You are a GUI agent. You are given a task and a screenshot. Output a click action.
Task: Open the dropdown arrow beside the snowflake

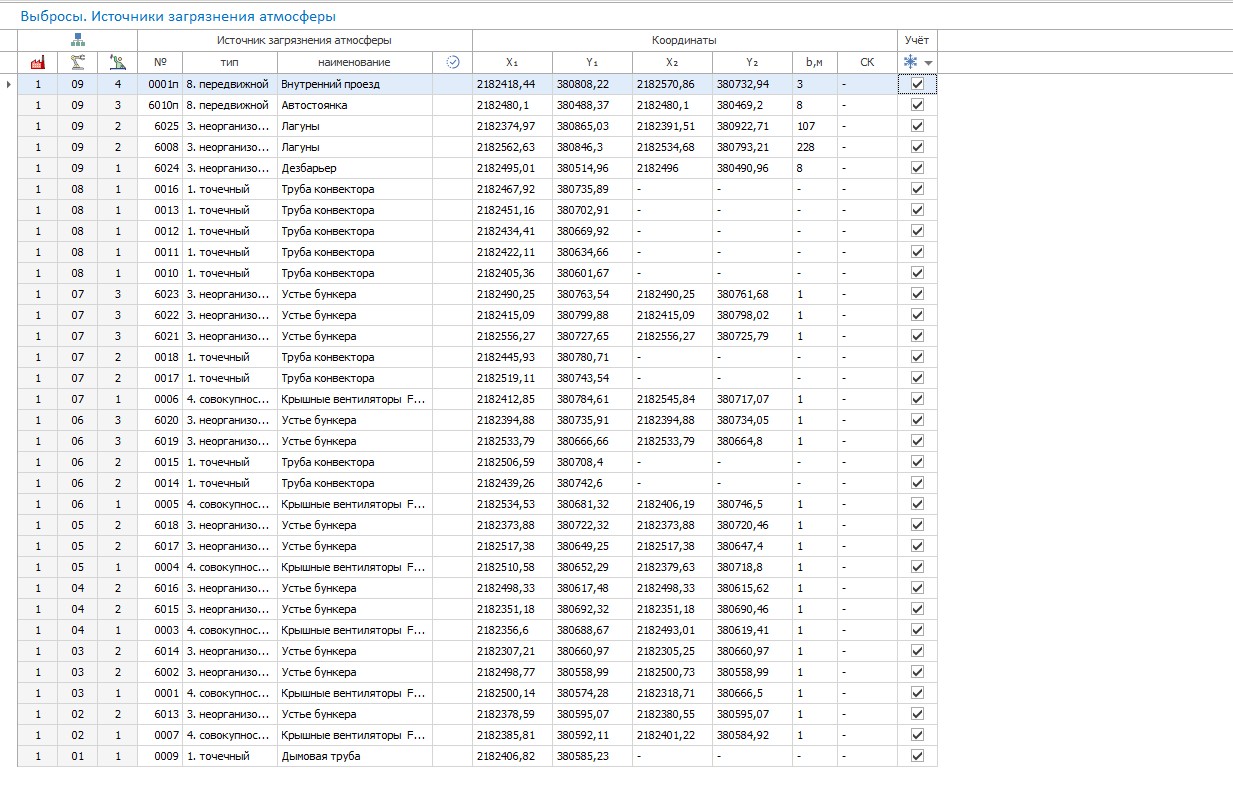click(x=929, y=63)
